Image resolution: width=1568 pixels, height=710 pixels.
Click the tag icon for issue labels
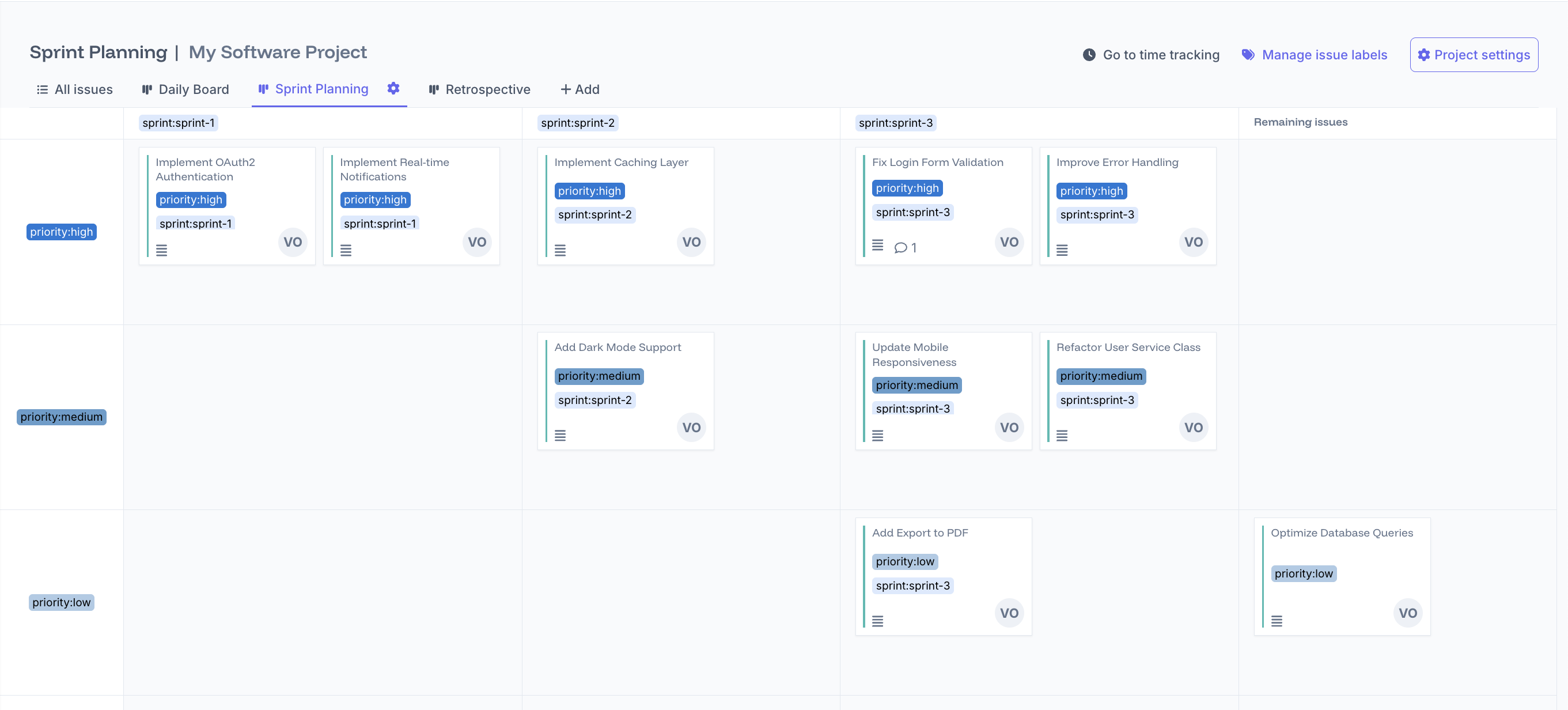pos(1248,55)
